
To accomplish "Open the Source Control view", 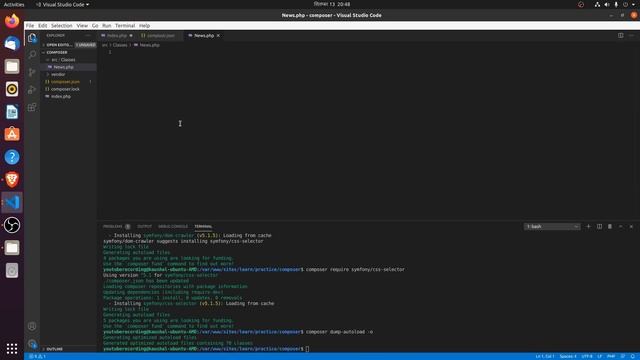I will click(x=32, y=72).
